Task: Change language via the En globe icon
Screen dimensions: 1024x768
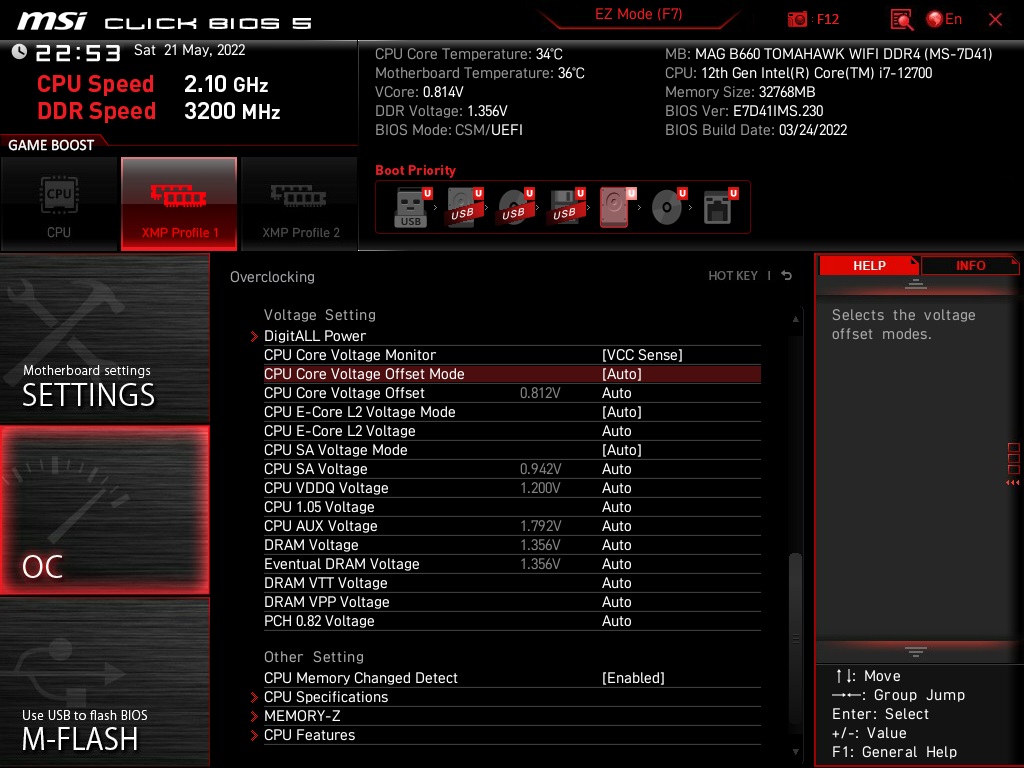Action: (944, 20)
